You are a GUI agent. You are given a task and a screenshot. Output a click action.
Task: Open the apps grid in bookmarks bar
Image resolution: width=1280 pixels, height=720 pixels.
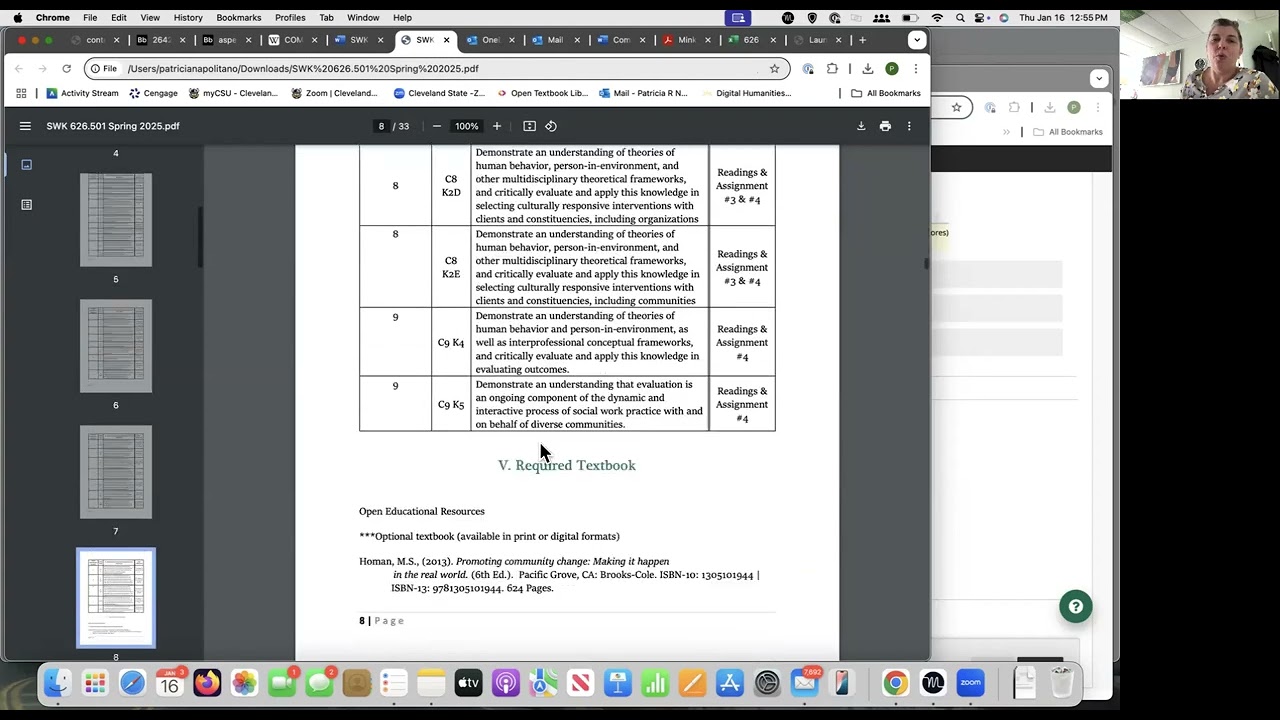point(21,93)
